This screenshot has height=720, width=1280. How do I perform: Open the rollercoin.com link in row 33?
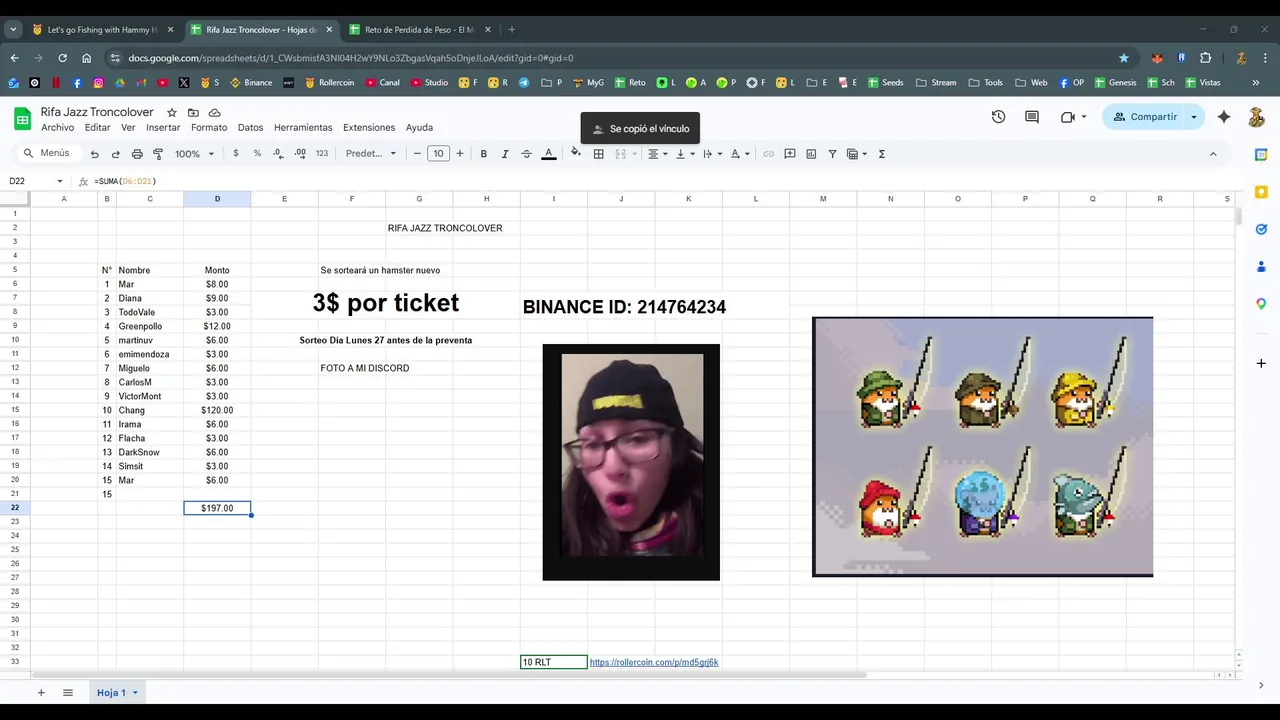[x=654, y=662]
